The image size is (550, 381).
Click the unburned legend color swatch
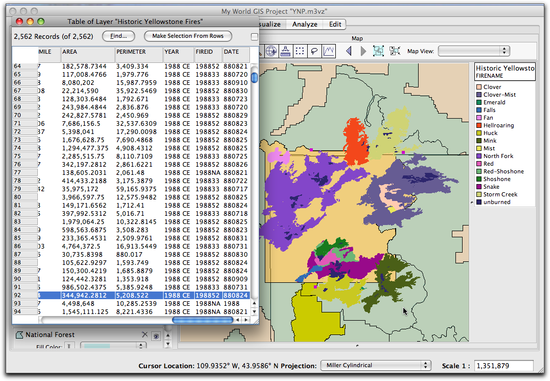pos(479,202)
